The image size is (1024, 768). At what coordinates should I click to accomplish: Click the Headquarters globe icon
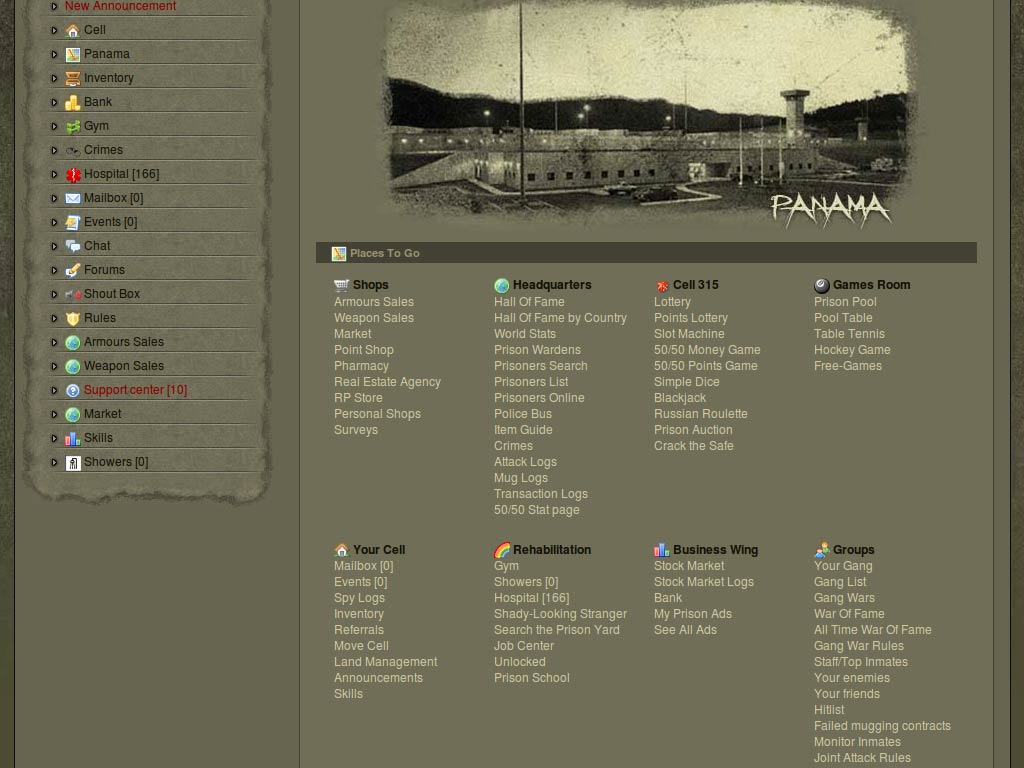[502, 285]
